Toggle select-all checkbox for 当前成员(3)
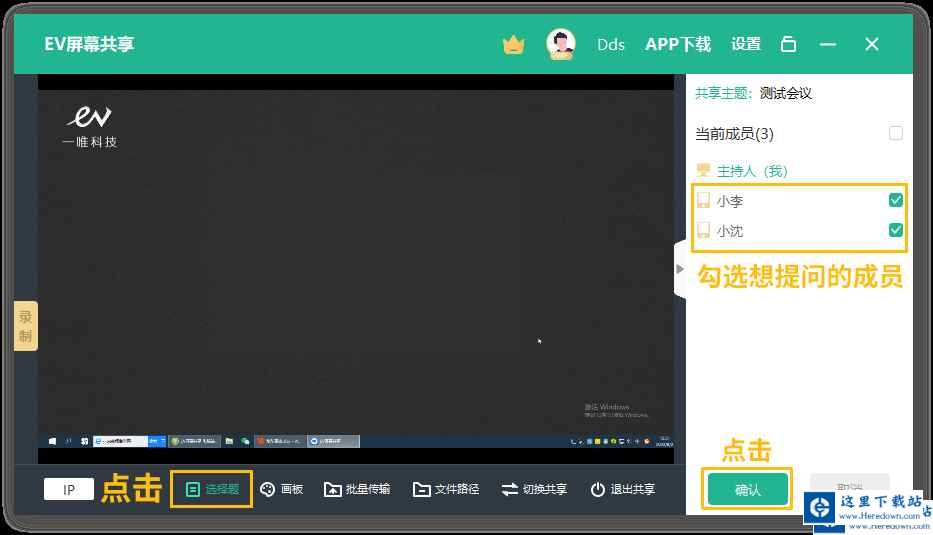 click(x=896, y=133)
